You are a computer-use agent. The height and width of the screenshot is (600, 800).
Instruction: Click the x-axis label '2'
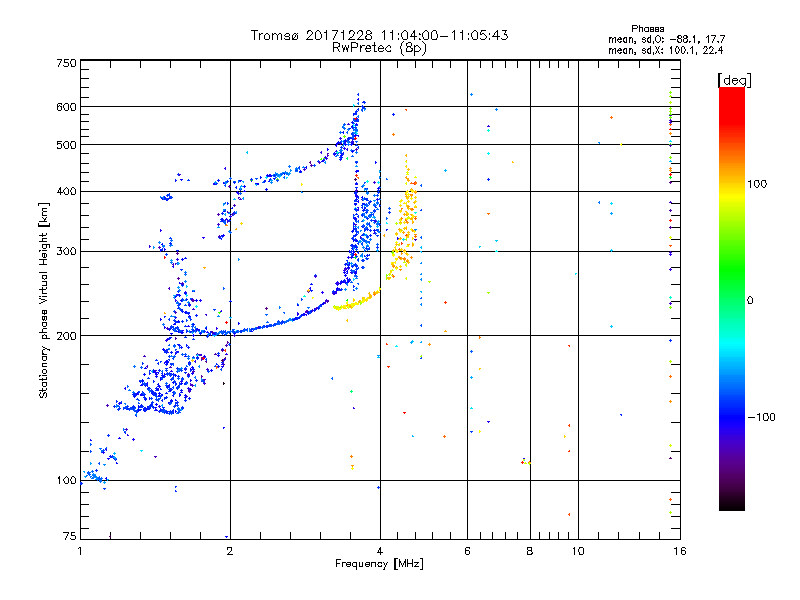coord(230,551)
